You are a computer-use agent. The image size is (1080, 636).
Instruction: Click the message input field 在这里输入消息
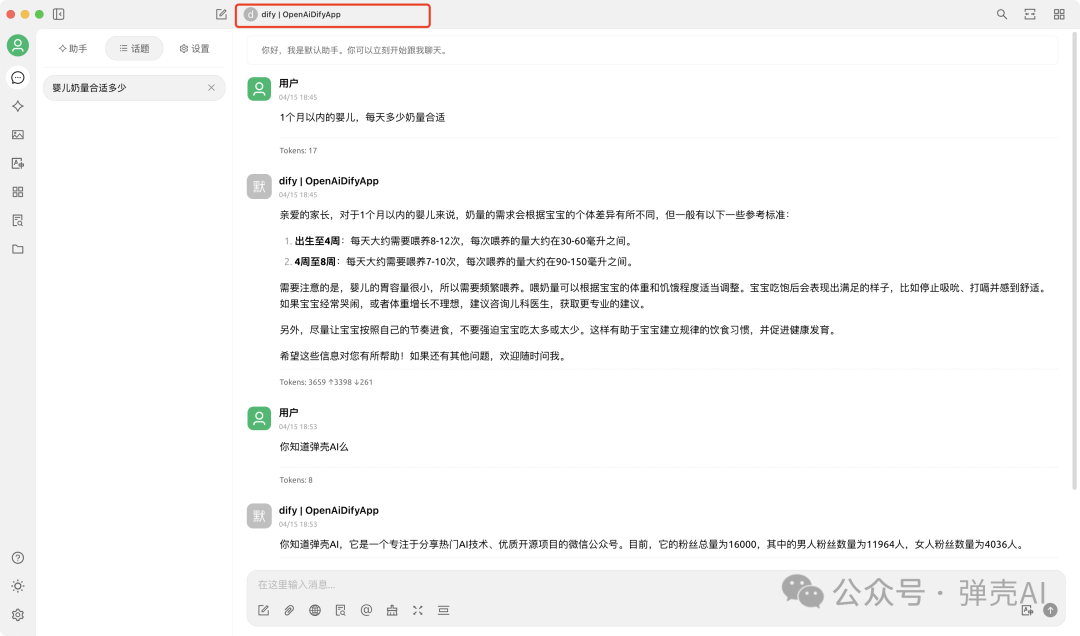click(654, 585)
